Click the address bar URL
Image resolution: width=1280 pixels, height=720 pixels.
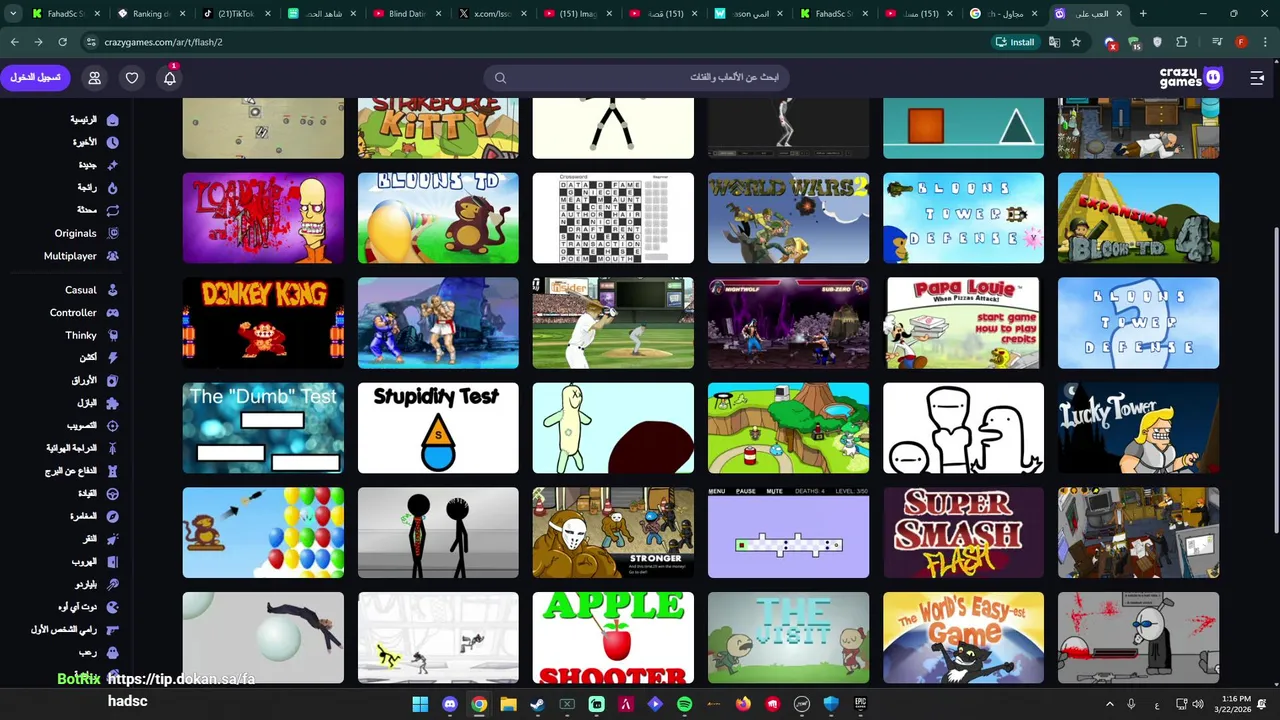pyautogui.click(x=164, y=42)
